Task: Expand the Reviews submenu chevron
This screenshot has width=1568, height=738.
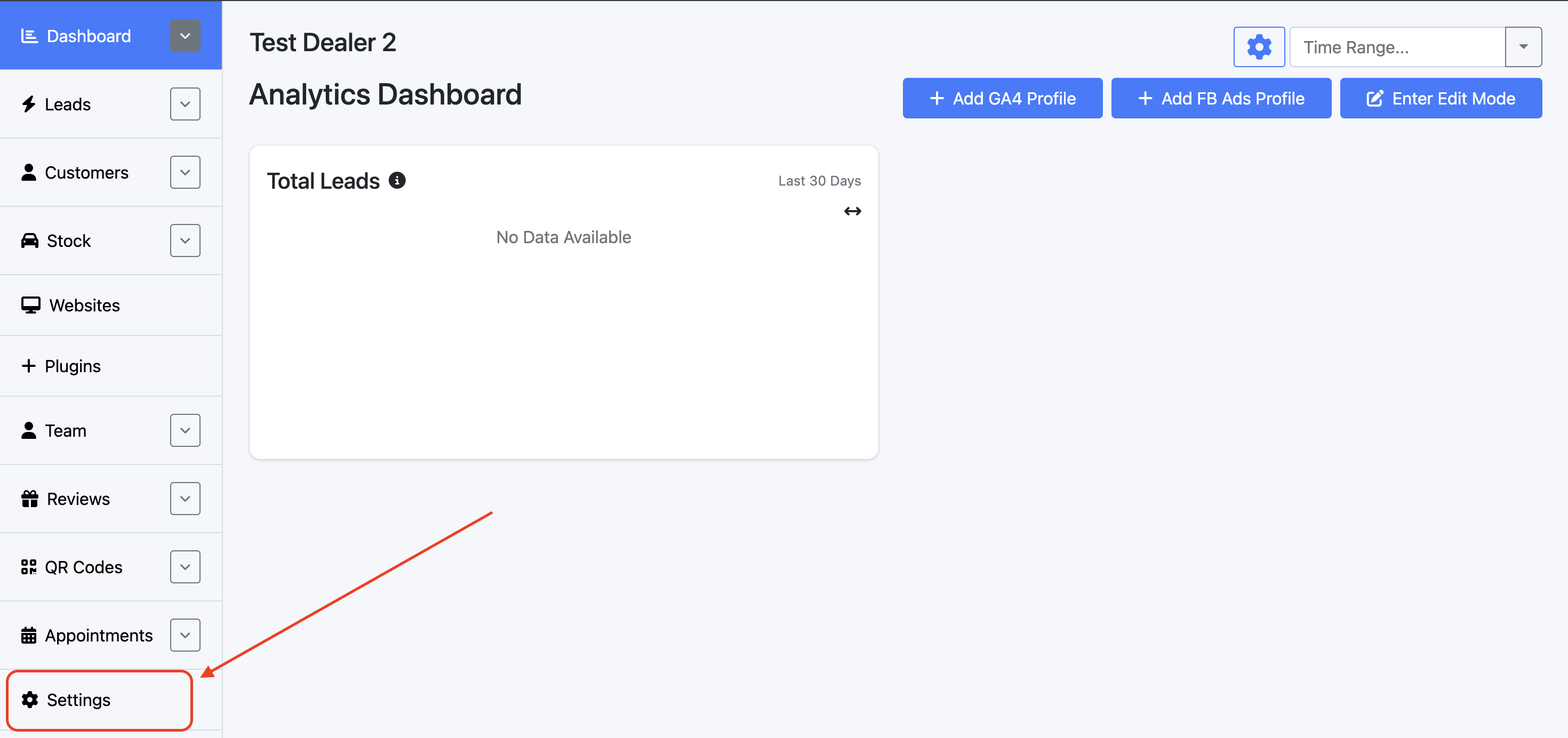Action: (x=185, y=498)
